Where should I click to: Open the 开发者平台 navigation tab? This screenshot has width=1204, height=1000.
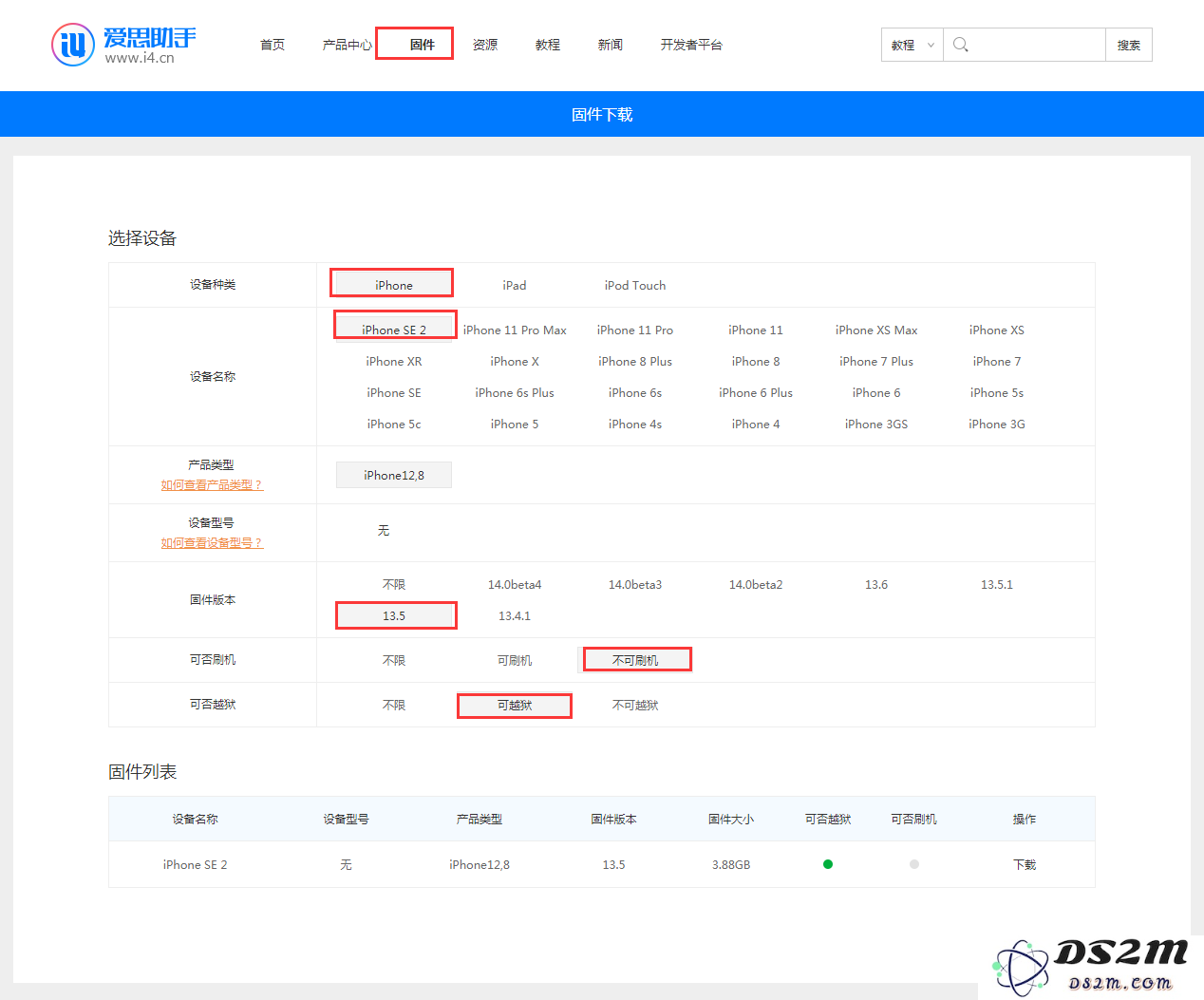[x=691, y=45]
